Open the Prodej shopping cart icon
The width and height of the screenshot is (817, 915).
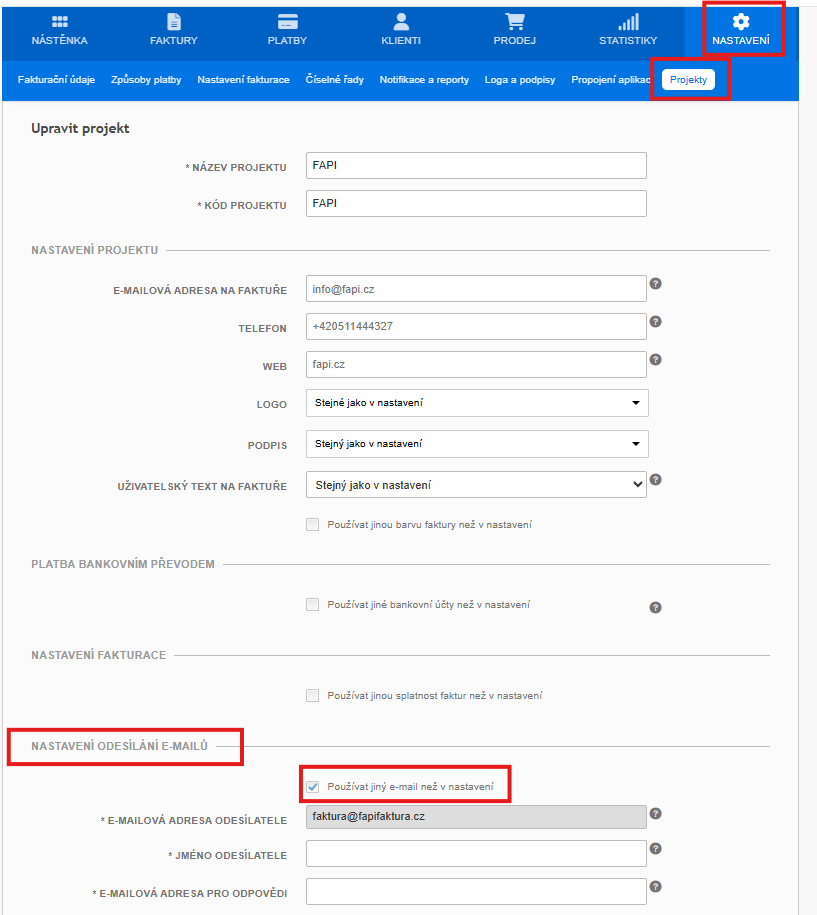click(515, 22)
